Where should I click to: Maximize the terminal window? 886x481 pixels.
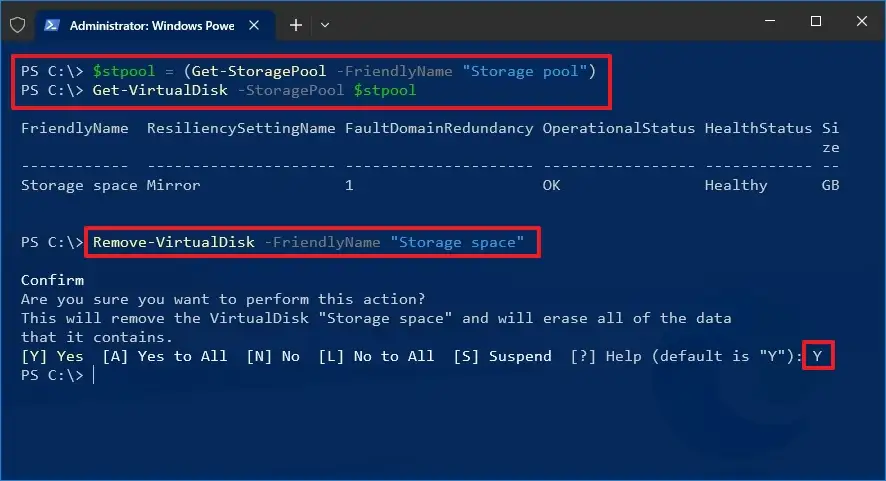[815, 22]
